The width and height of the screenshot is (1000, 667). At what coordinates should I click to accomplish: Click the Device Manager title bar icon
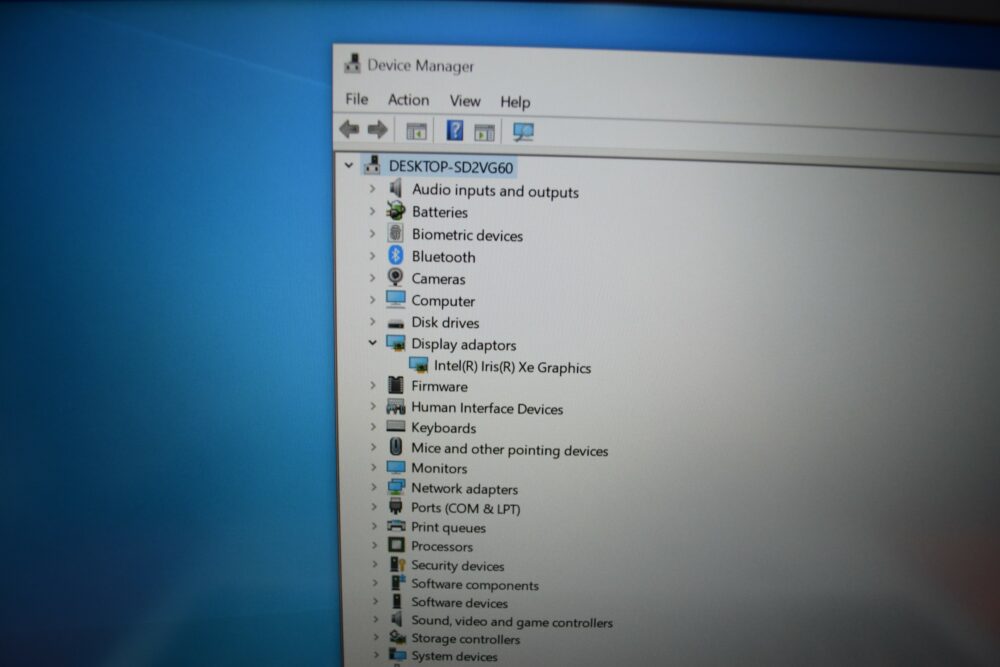tap(352, 63)
